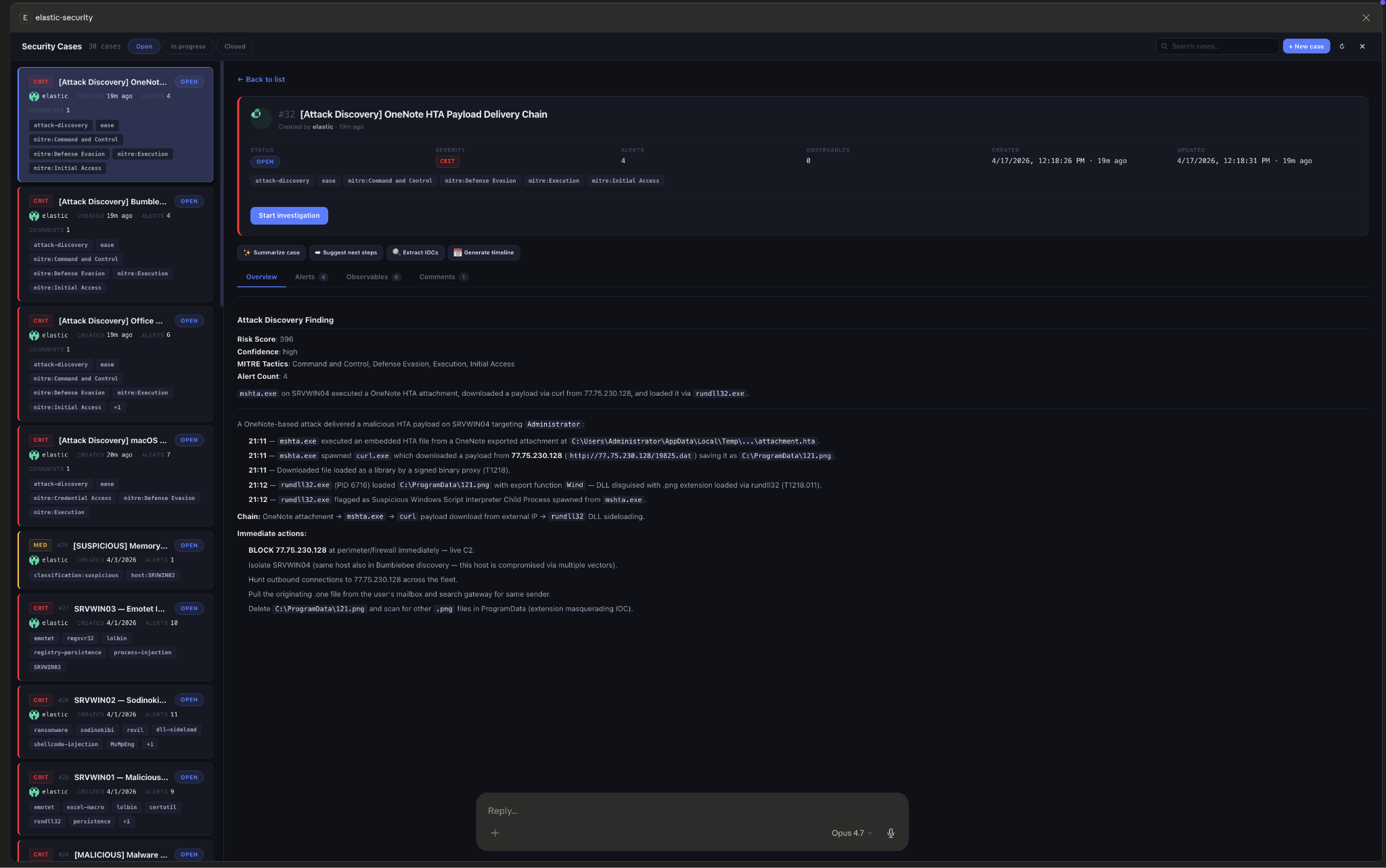The width and height of the screenshot is (1386, 868).
Task: Click the elastic avatar on OneNote case card
Action: (34, 96)
